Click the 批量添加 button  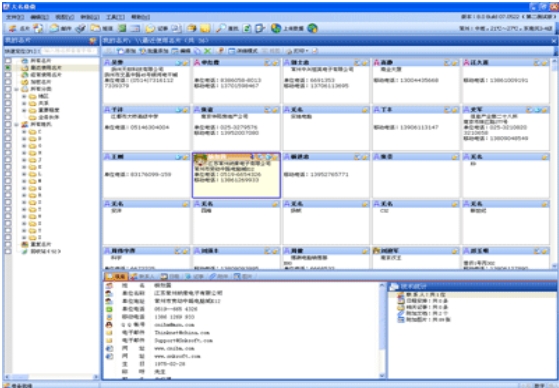(x=153, y=51)
